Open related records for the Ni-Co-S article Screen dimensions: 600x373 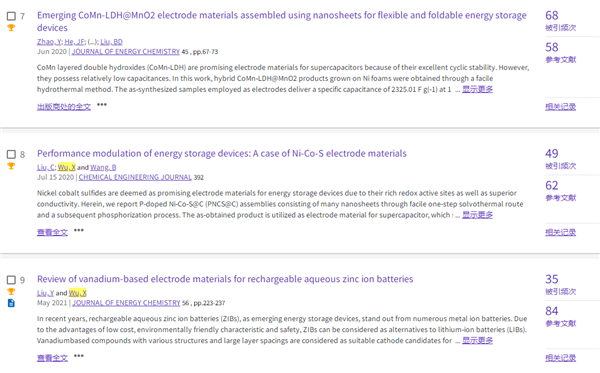(560, 232)
